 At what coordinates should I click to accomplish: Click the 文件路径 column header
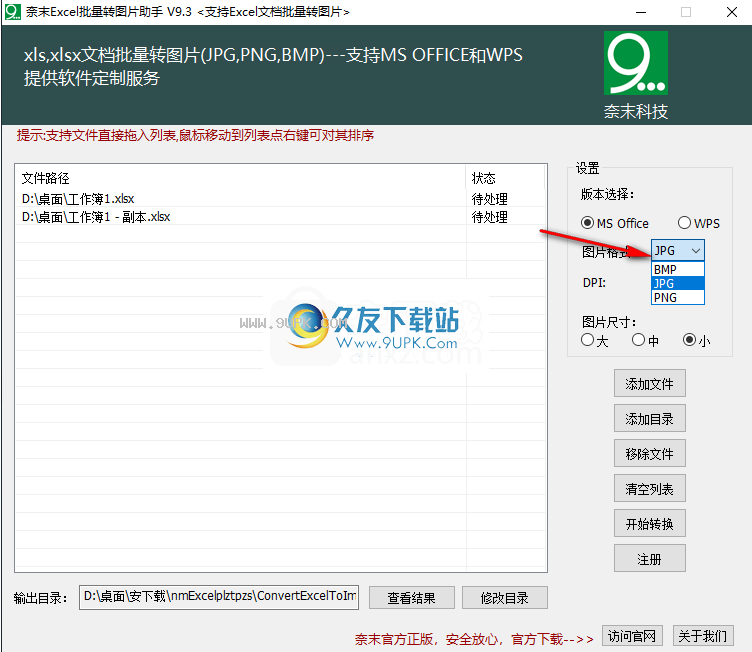point(241,178)
